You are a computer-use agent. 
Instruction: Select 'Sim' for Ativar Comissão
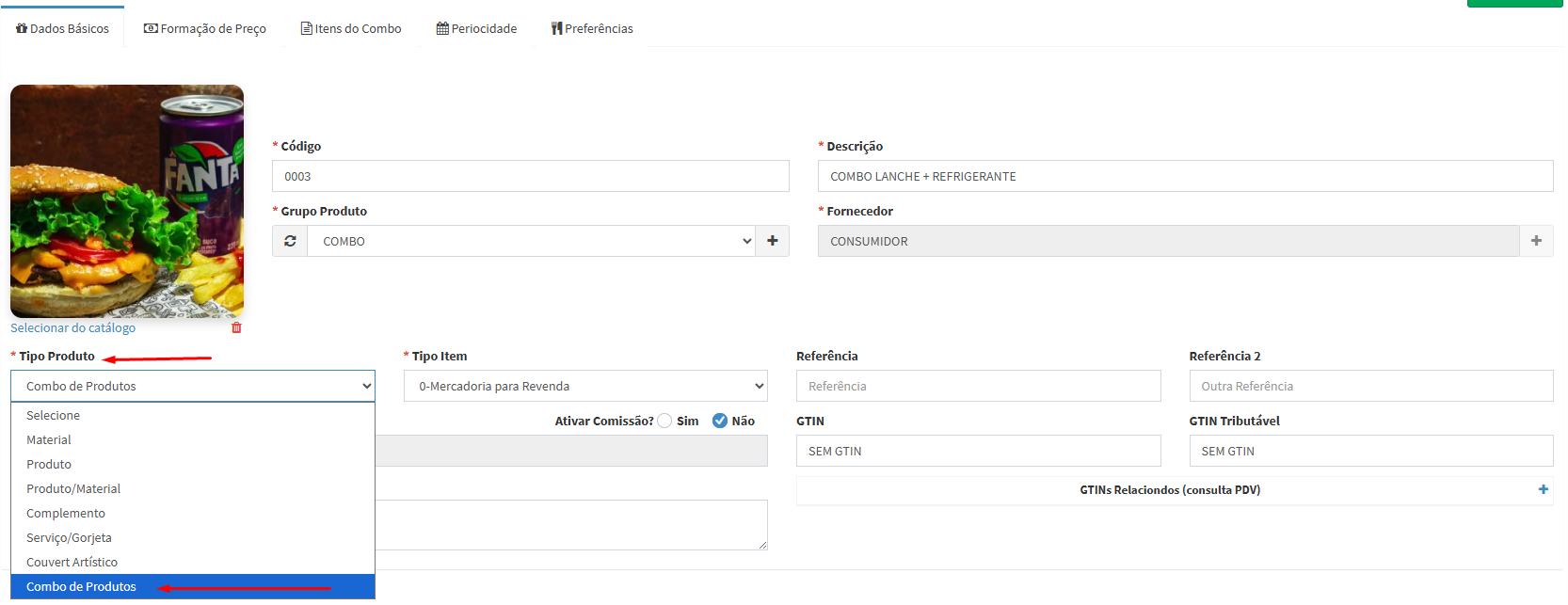pos(665,422)
